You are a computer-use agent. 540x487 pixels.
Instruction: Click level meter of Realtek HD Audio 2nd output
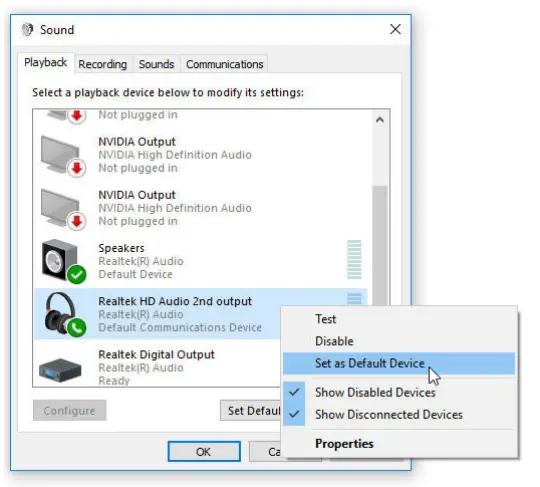(354, 299)
